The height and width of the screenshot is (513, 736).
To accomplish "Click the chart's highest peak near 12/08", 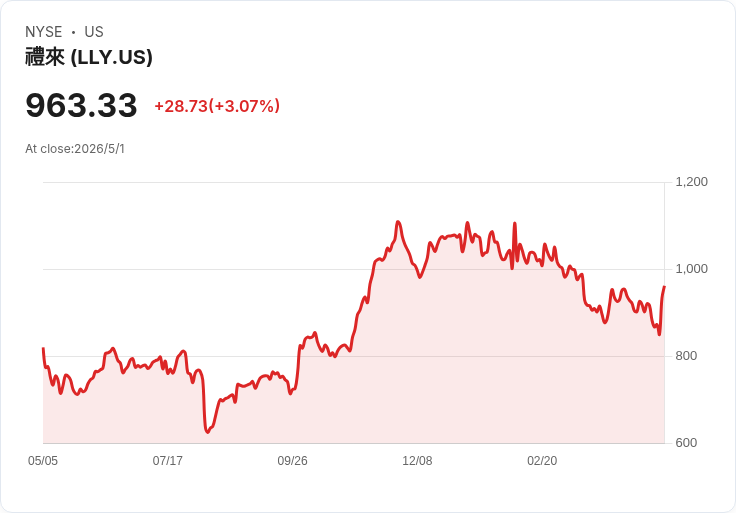I will (x=398, y=222).
